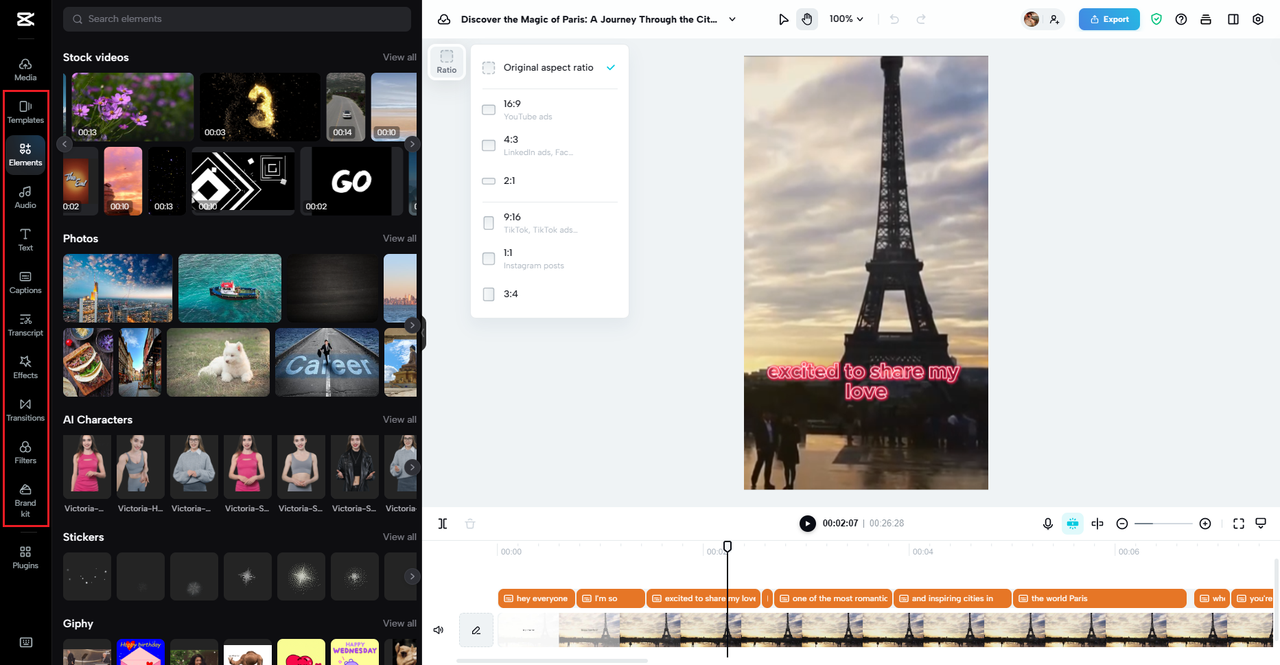
Task: Choose the 9:16 TikTok ratio
Action: (x=549, y=222)
